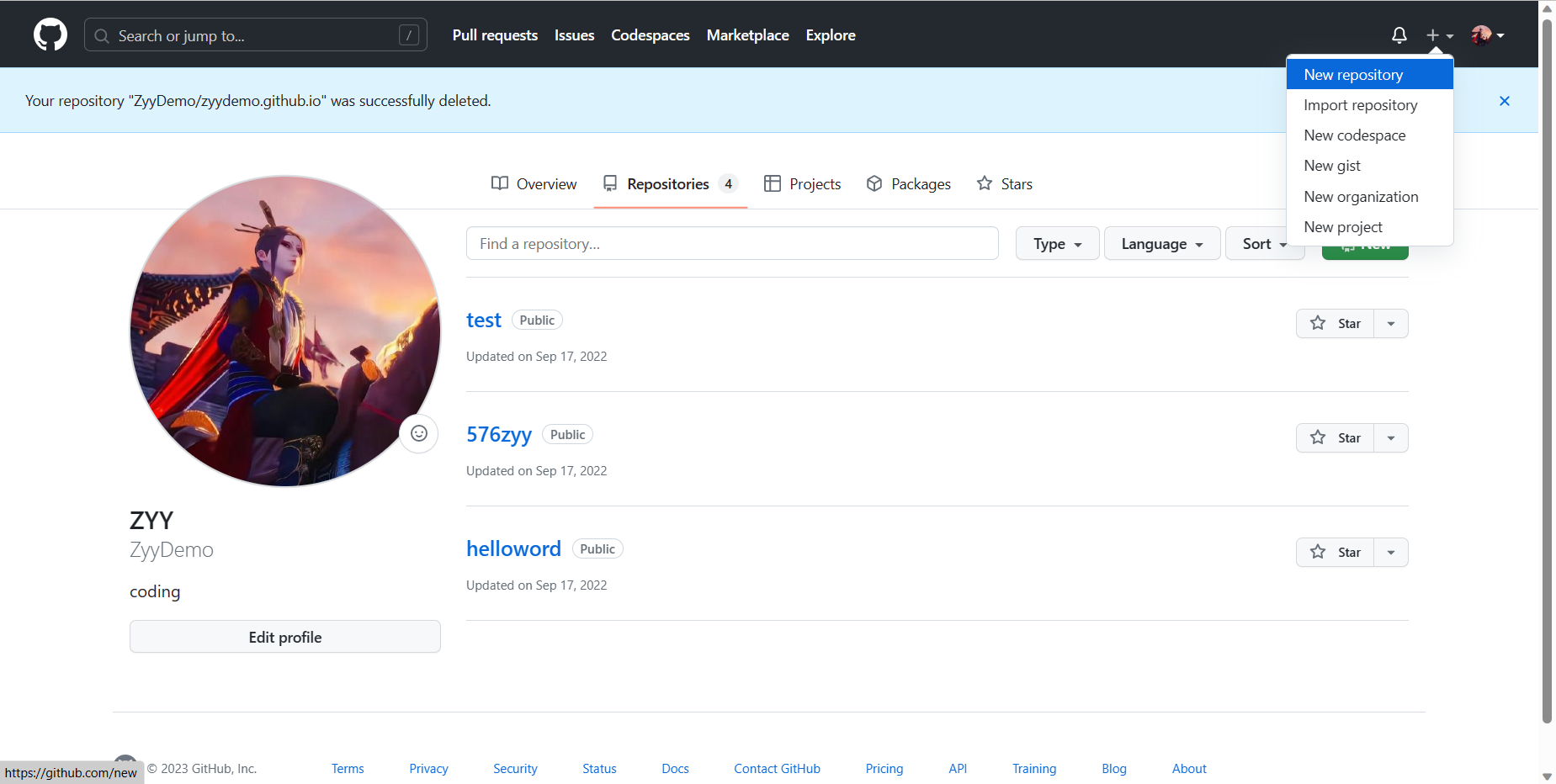Click the page vertical scrollbar
The width and height of the screenshot is (1556, 784).
tap(1547, 370)
